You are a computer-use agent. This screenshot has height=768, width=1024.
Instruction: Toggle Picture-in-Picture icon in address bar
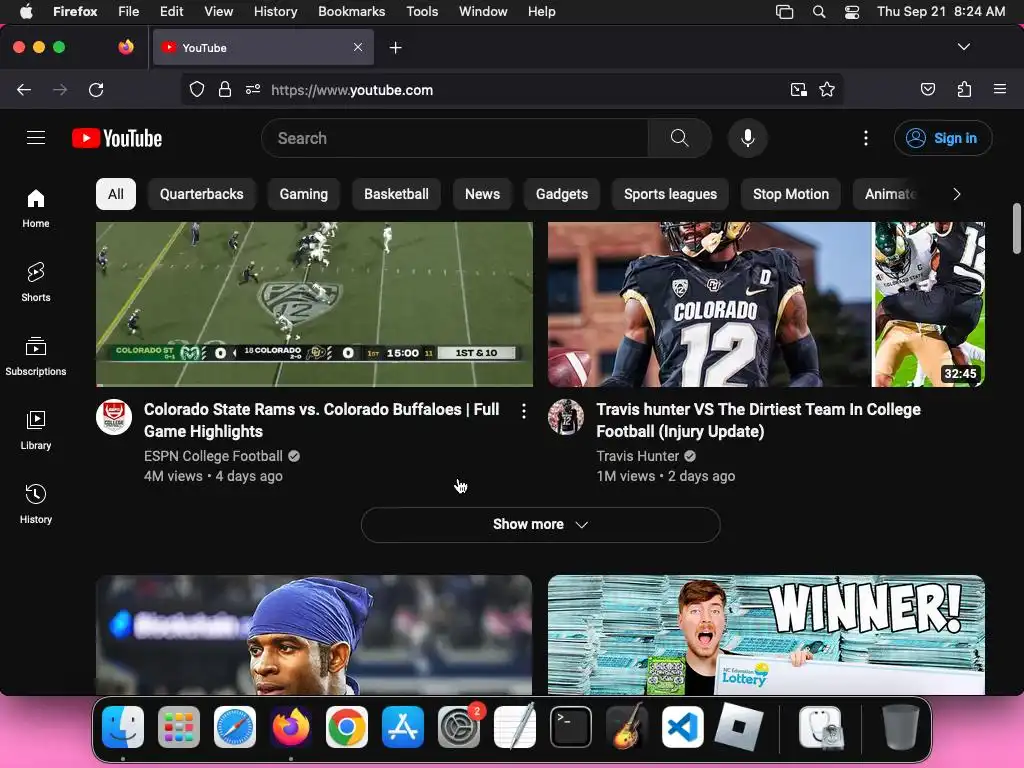pos(798,89)
